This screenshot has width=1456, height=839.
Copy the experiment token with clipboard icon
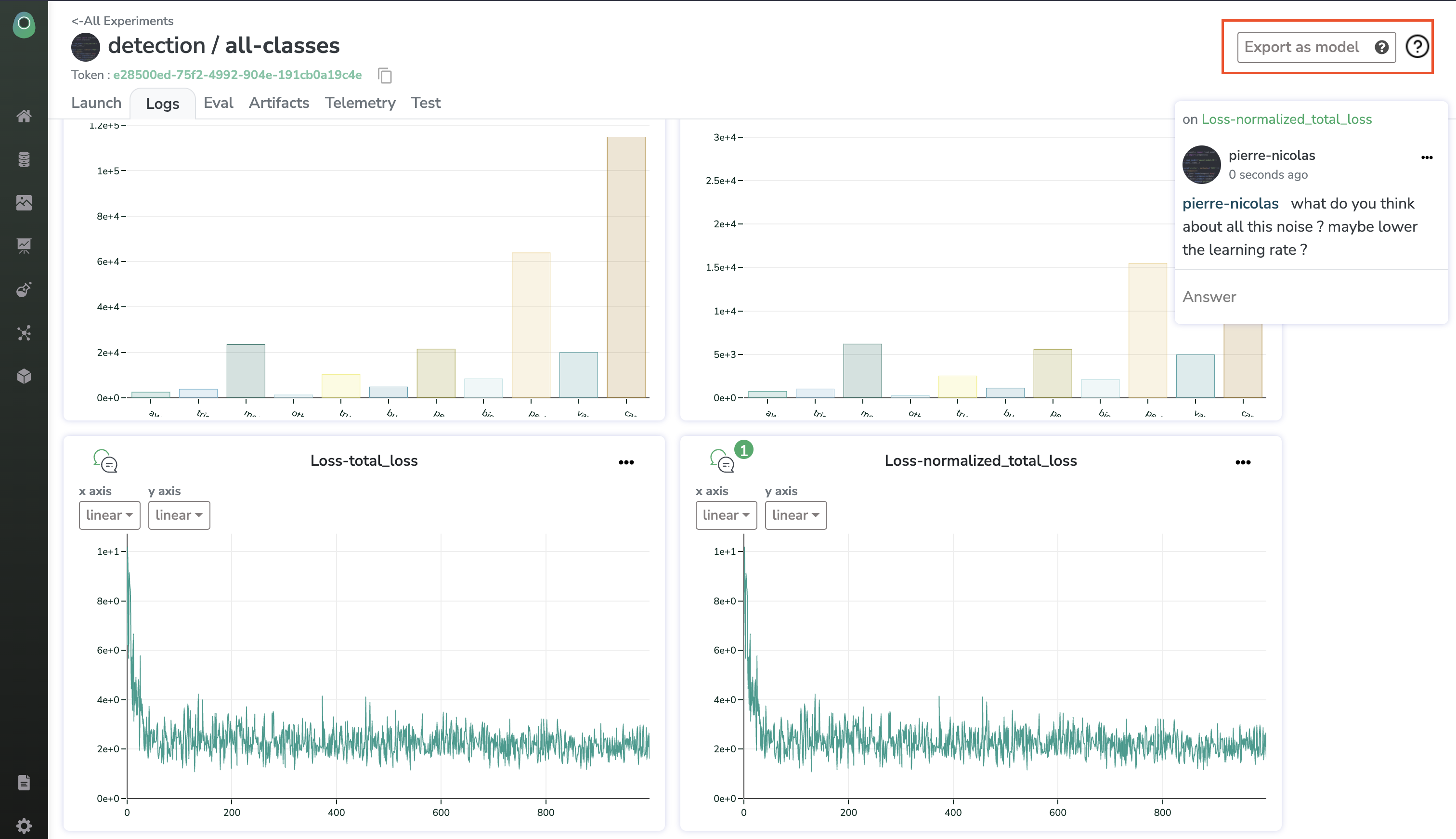point(385,76)
